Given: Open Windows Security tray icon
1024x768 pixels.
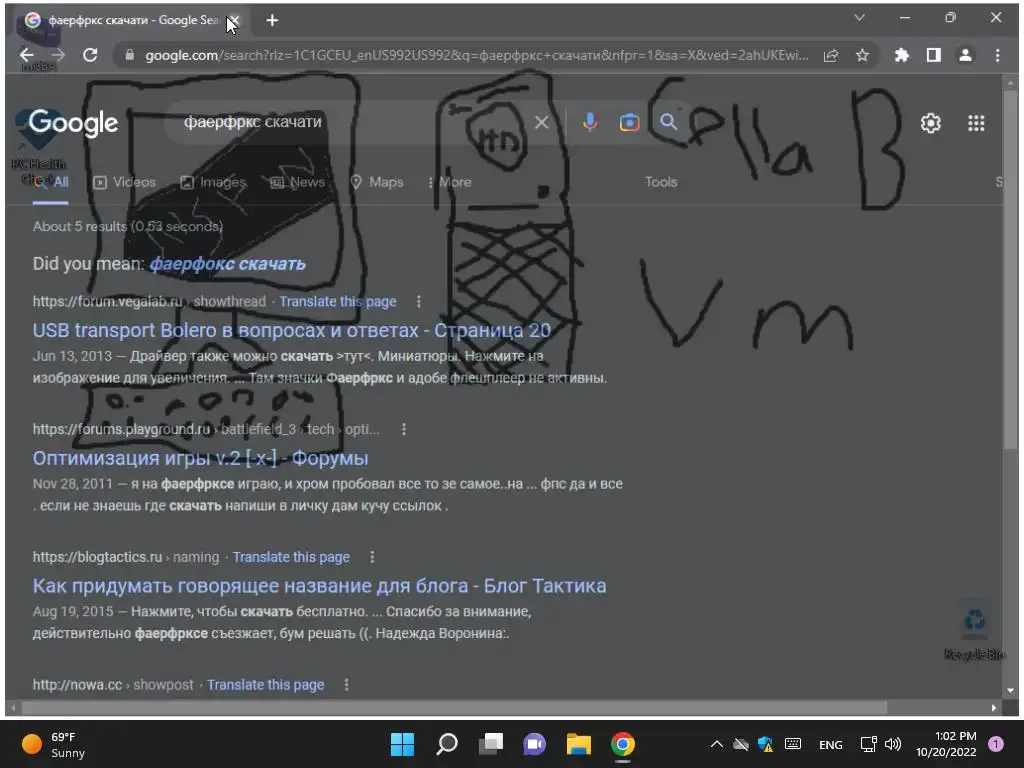Looking at the screenshot, I should click(765, 744).
